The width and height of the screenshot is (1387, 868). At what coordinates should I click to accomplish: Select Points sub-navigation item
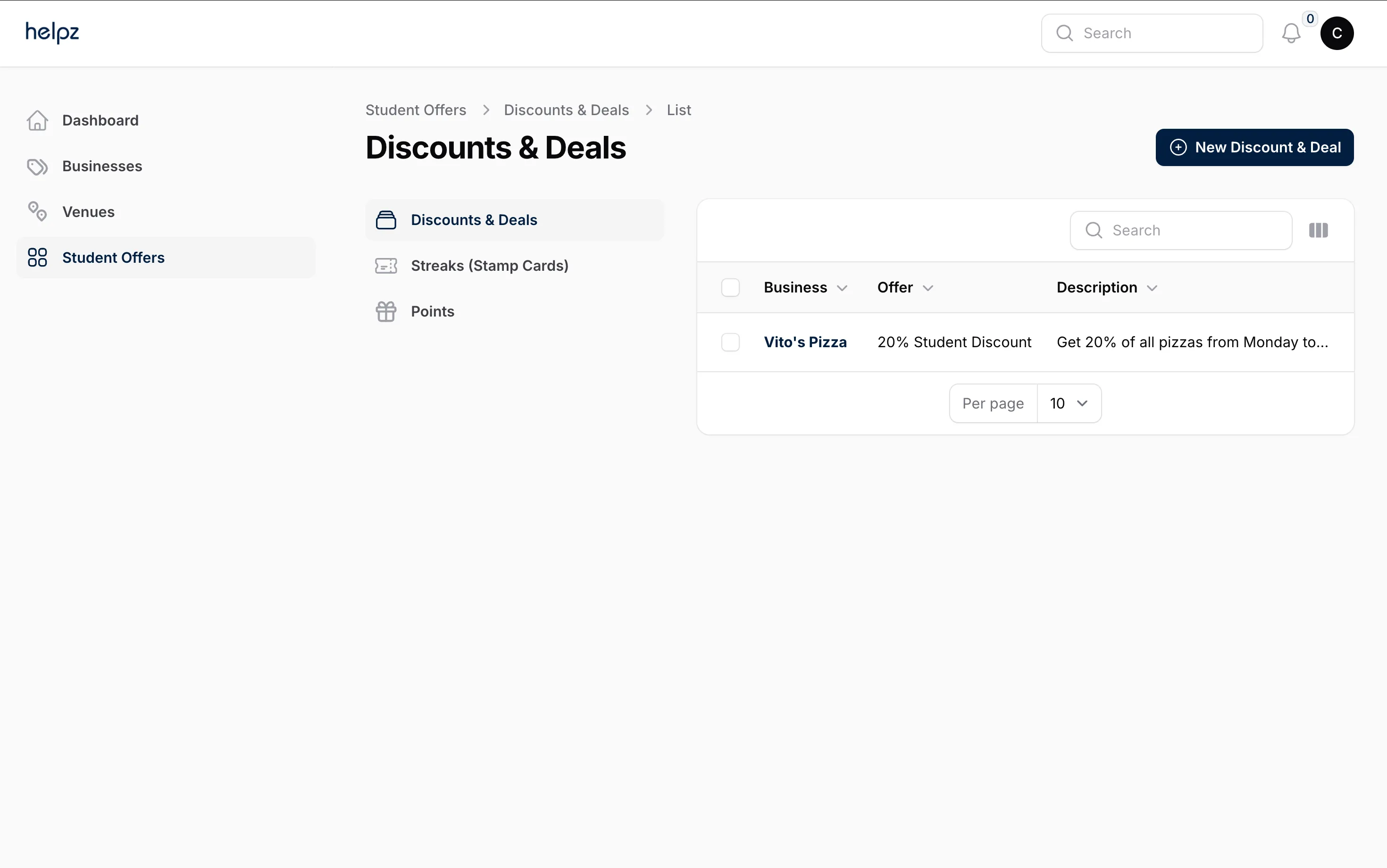pyautogui.click(x=514, y=312)
